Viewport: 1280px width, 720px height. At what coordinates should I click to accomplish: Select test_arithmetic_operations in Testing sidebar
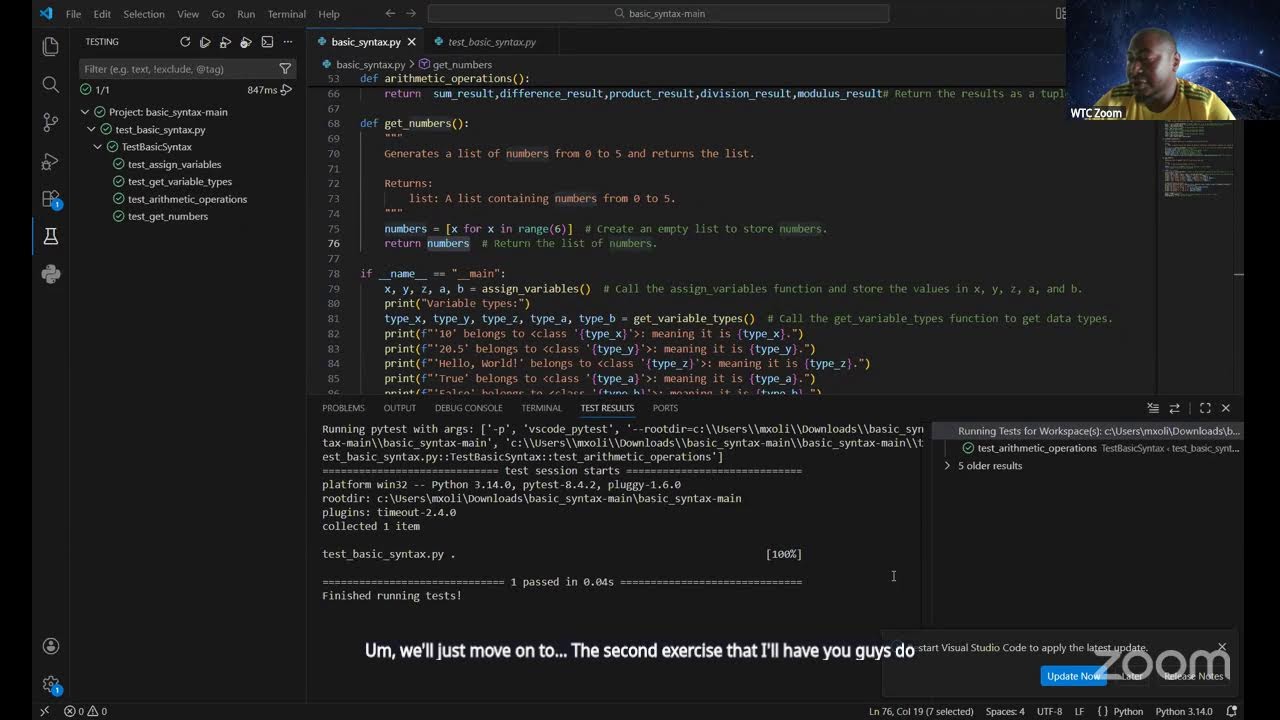(x=187, y=199)
